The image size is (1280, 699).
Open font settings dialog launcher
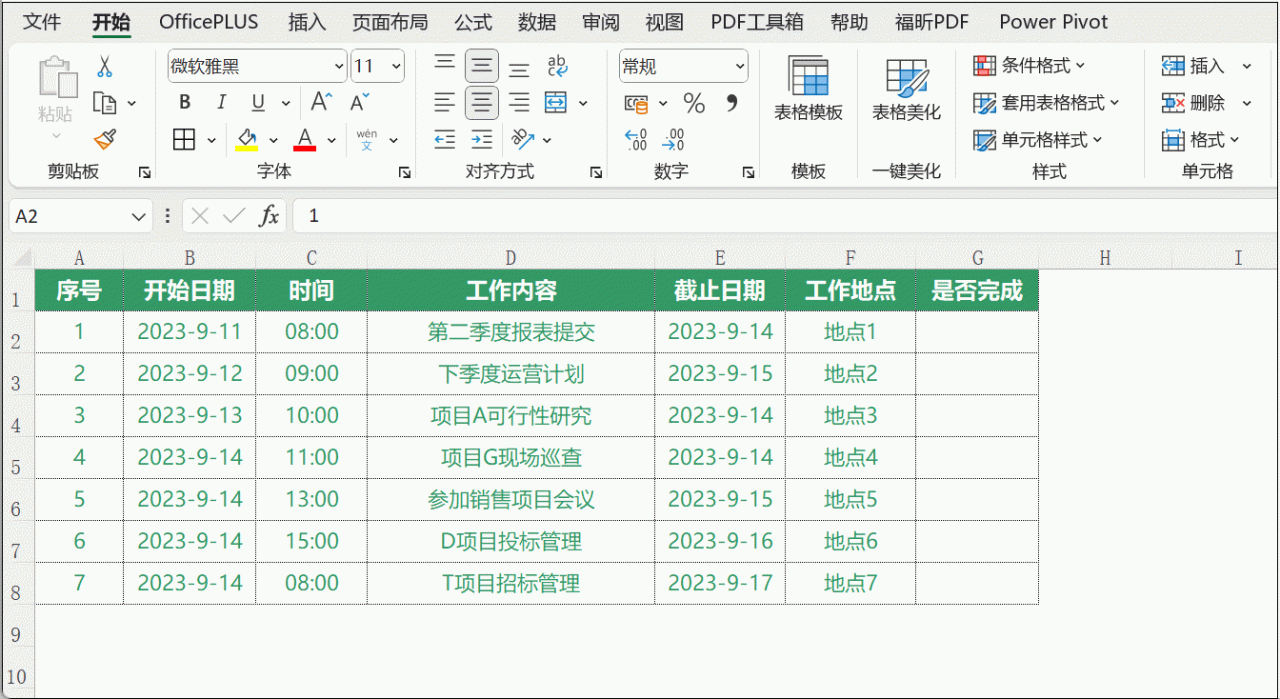[x=405, y=172]
